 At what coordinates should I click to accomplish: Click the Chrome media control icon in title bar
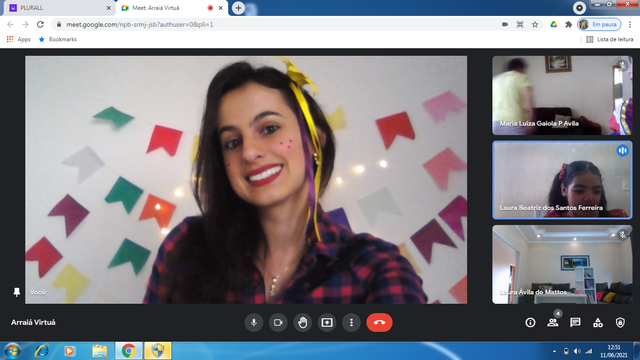[579, 7]
